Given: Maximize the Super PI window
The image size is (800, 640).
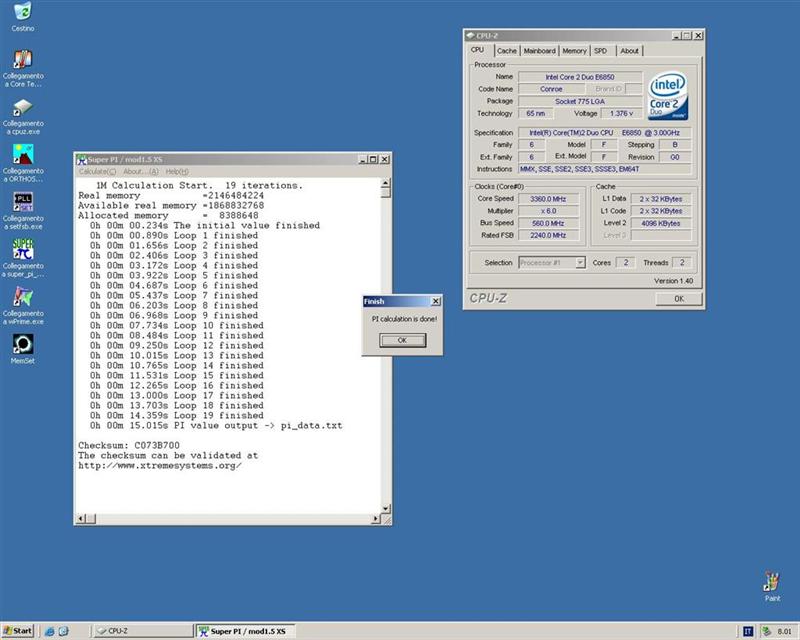Looking at the screenshot, I should [373, 159].
